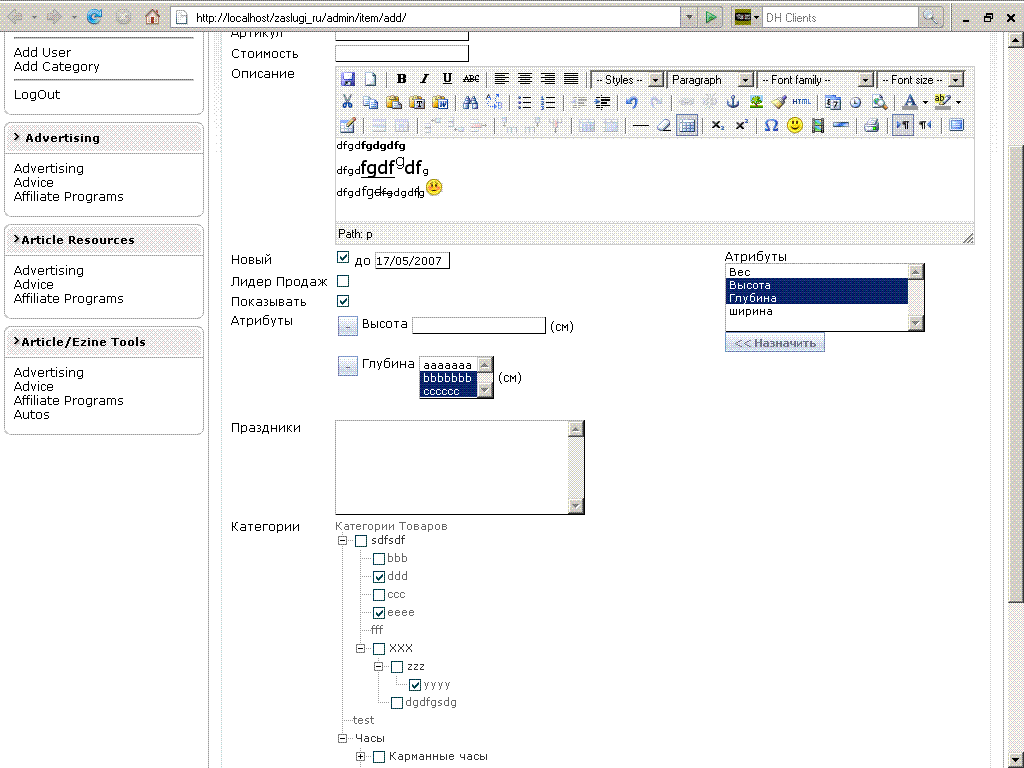Open the Font family dropdown

pos(815,80)
